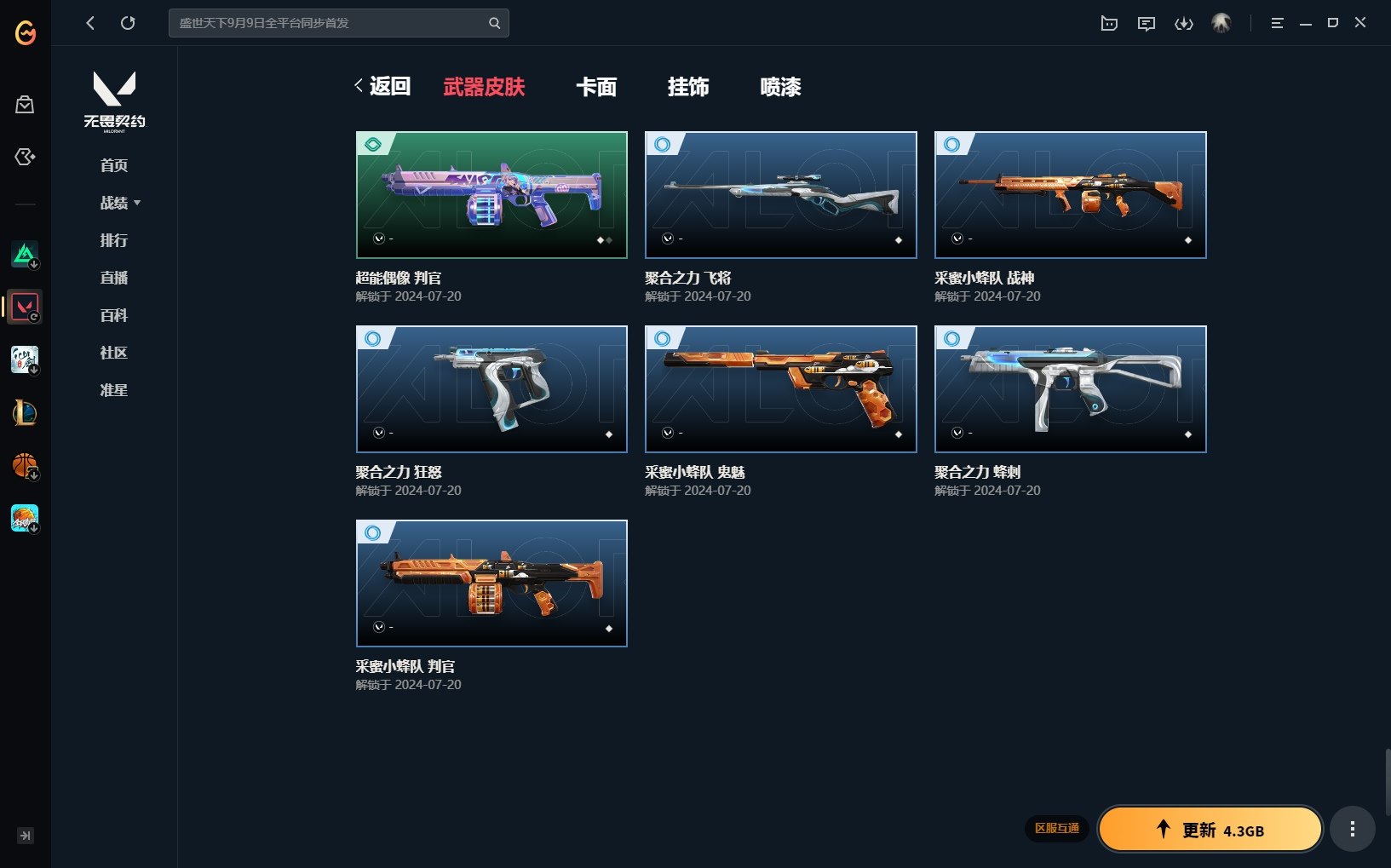This screenshot has height=868, width=1391.
Task: Click the 更新 4.3GB update button
Action: coord(1210,830)
